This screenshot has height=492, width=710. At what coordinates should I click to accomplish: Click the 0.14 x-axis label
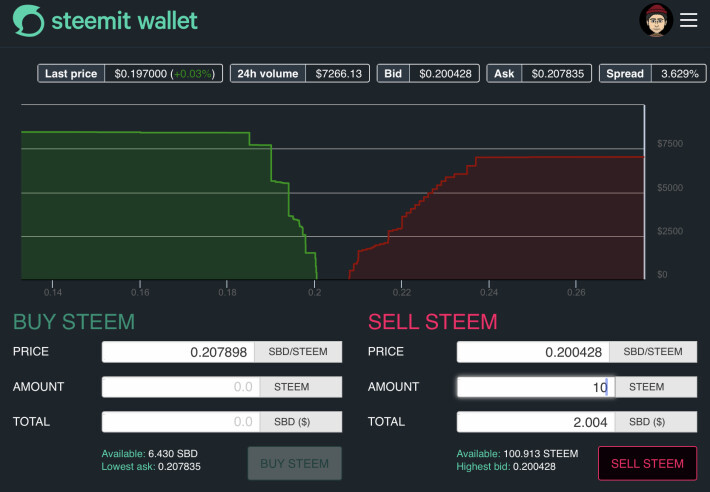coord(53,292)
